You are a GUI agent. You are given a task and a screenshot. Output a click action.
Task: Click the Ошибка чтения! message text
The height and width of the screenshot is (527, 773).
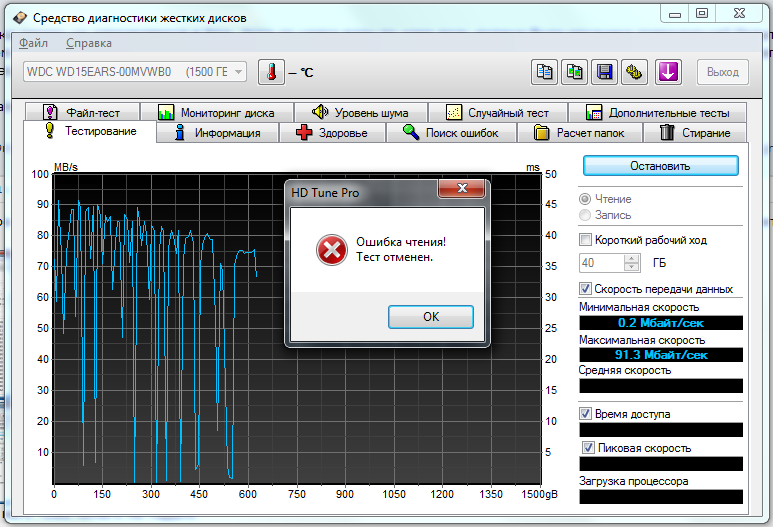(401, 242)
